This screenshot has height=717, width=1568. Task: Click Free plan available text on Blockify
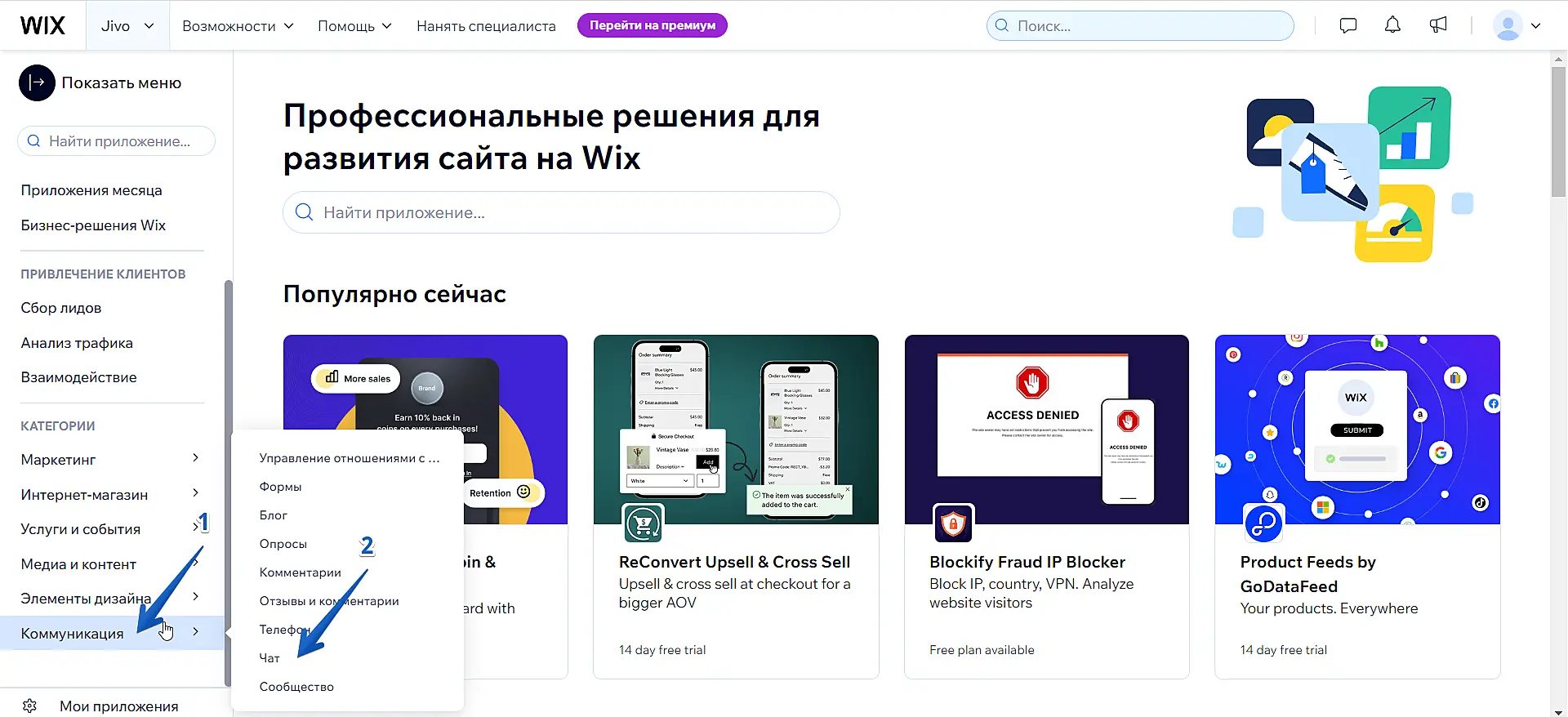982,650
